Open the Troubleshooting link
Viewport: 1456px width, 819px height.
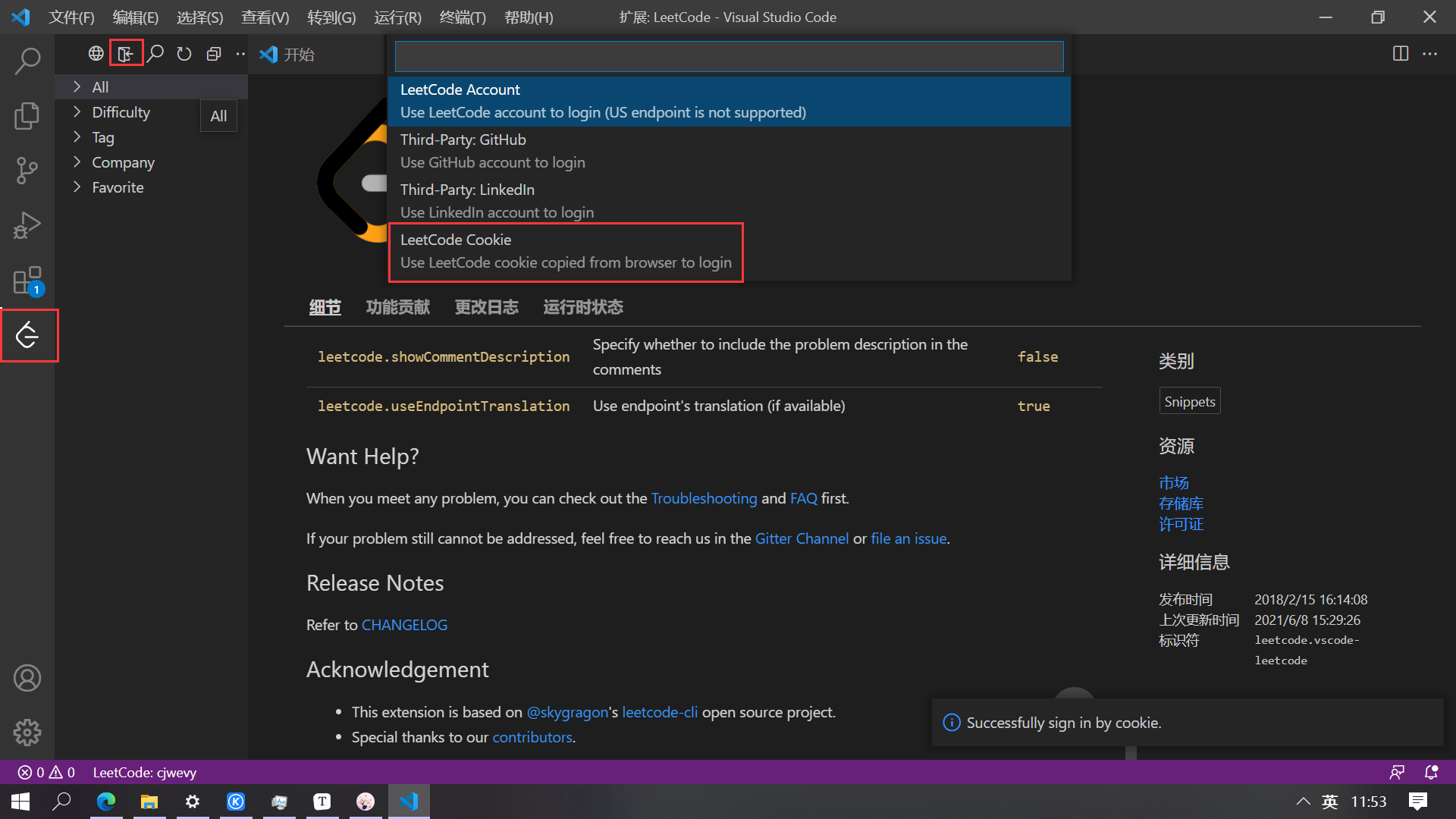coord(704,498)
